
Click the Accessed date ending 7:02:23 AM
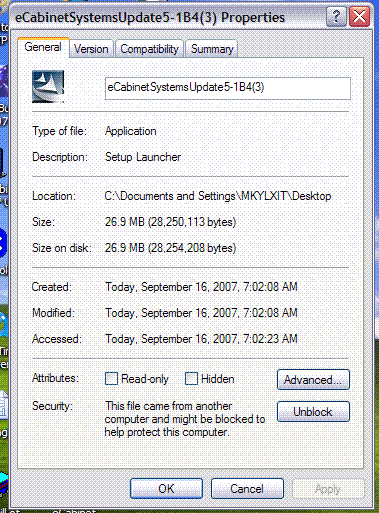[201, 339]
